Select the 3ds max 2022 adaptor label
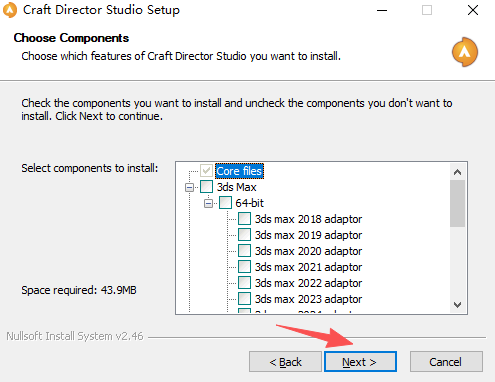Viewport: 495px width, 382px height. click(308, 283)
